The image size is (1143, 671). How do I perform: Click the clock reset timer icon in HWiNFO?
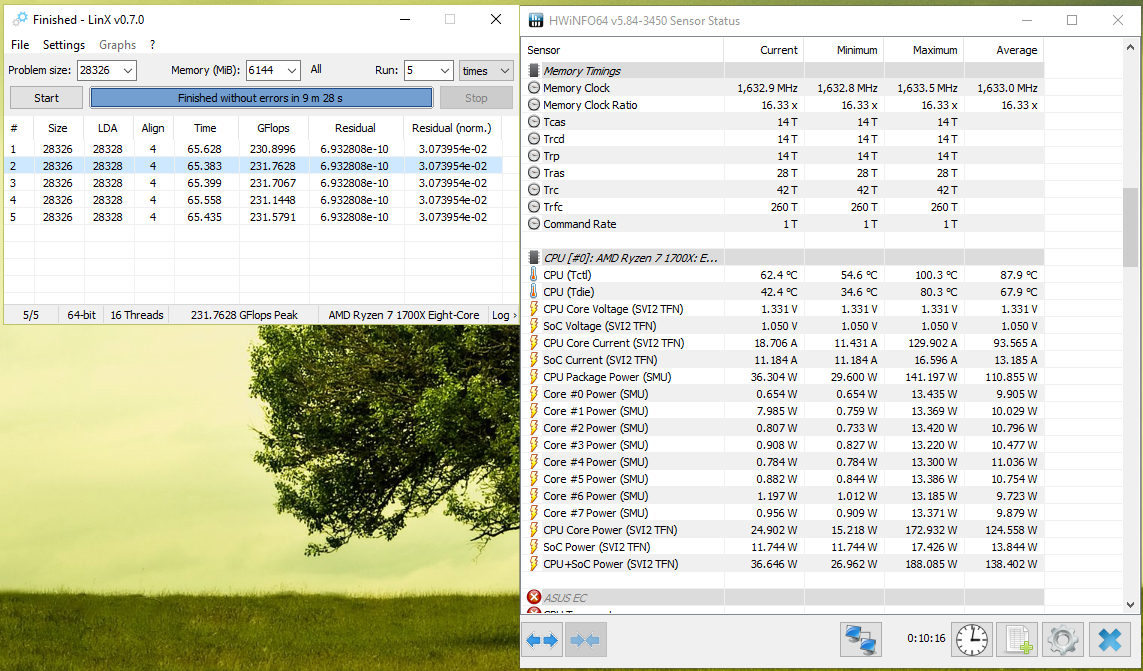pyautogui.click(x=972, y=640)
